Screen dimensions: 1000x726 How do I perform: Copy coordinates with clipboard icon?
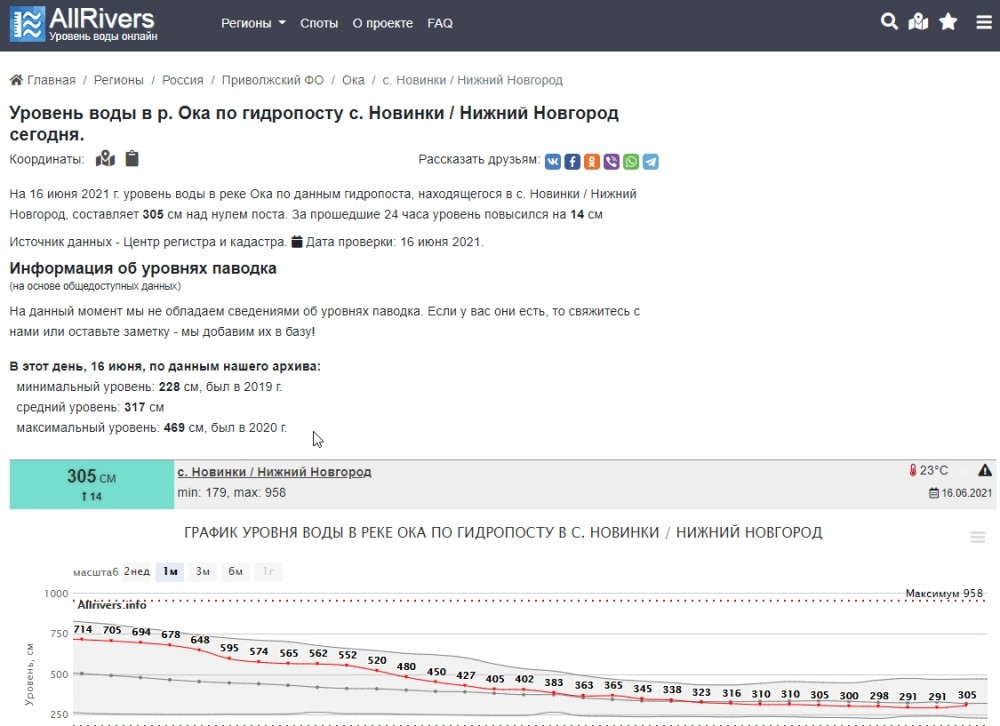tap(132, 159)
